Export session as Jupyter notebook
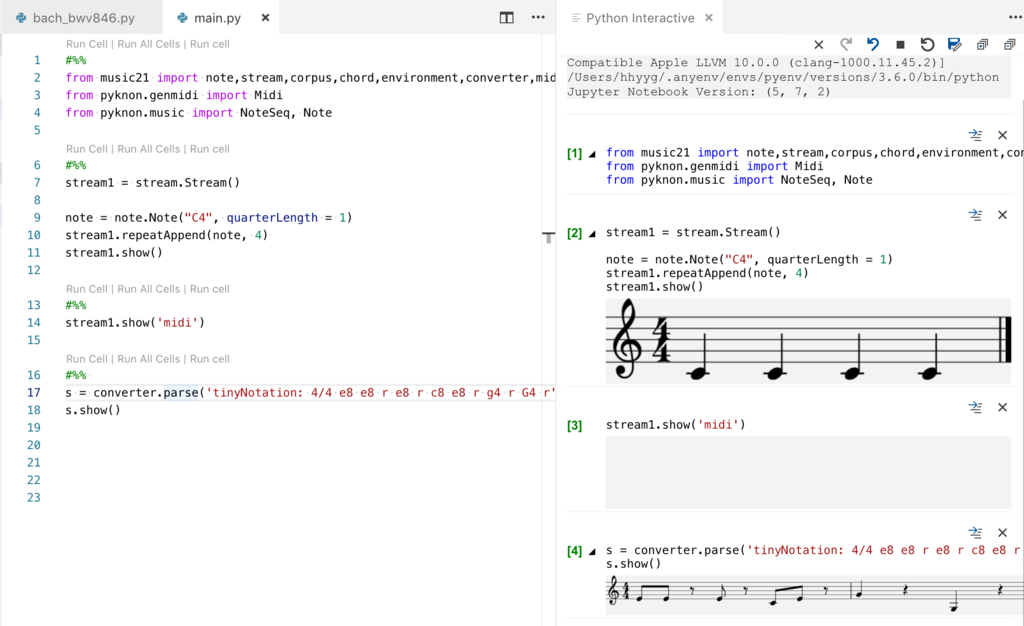 pos(954,45)
